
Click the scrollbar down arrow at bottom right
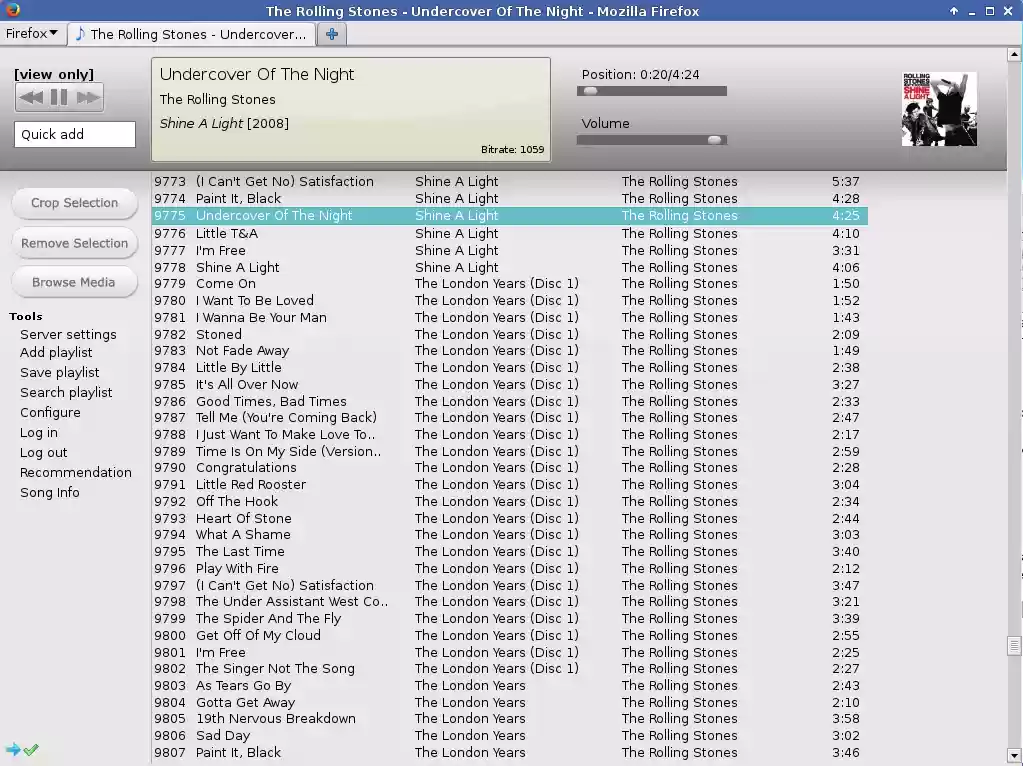1014,756
